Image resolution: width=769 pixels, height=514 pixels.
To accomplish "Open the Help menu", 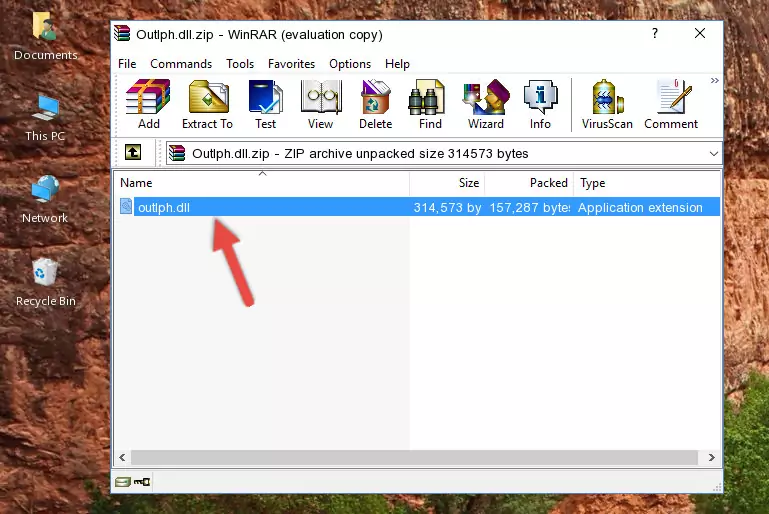I will pyautogui.click(x=397, y=64).
